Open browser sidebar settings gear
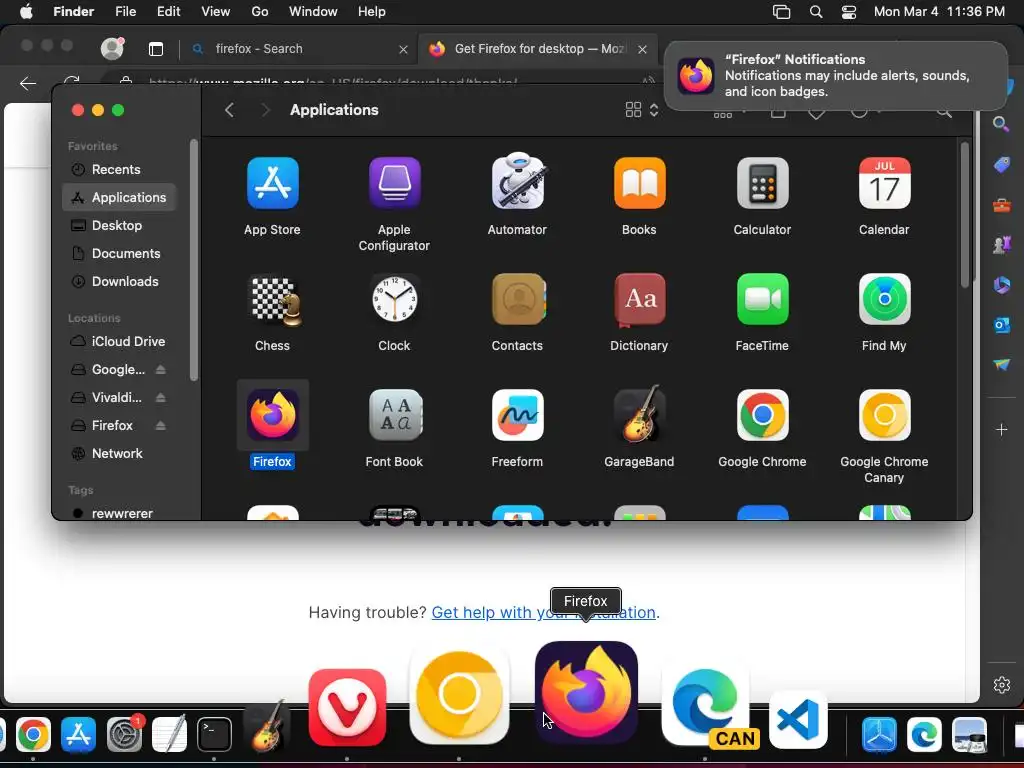Viewport: 1024px width, 768px height. pos(1002,684)
